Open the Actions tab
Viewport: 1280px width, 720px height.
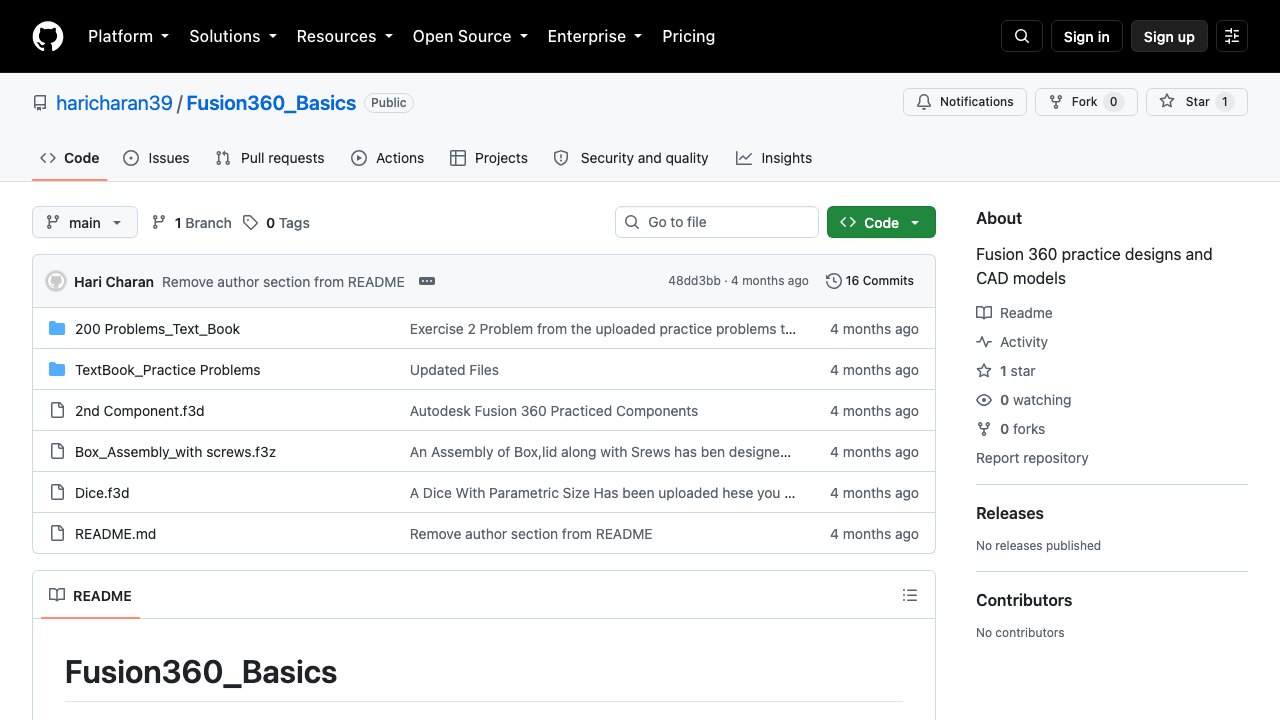388,158
